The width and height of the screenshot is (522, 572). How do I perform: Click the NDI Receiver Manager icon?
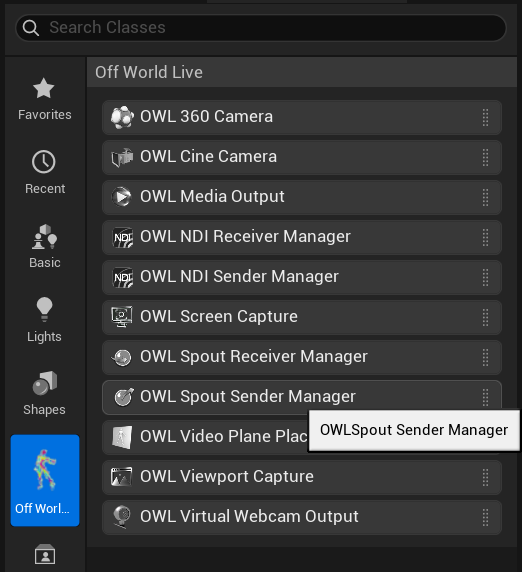point(122,237)
